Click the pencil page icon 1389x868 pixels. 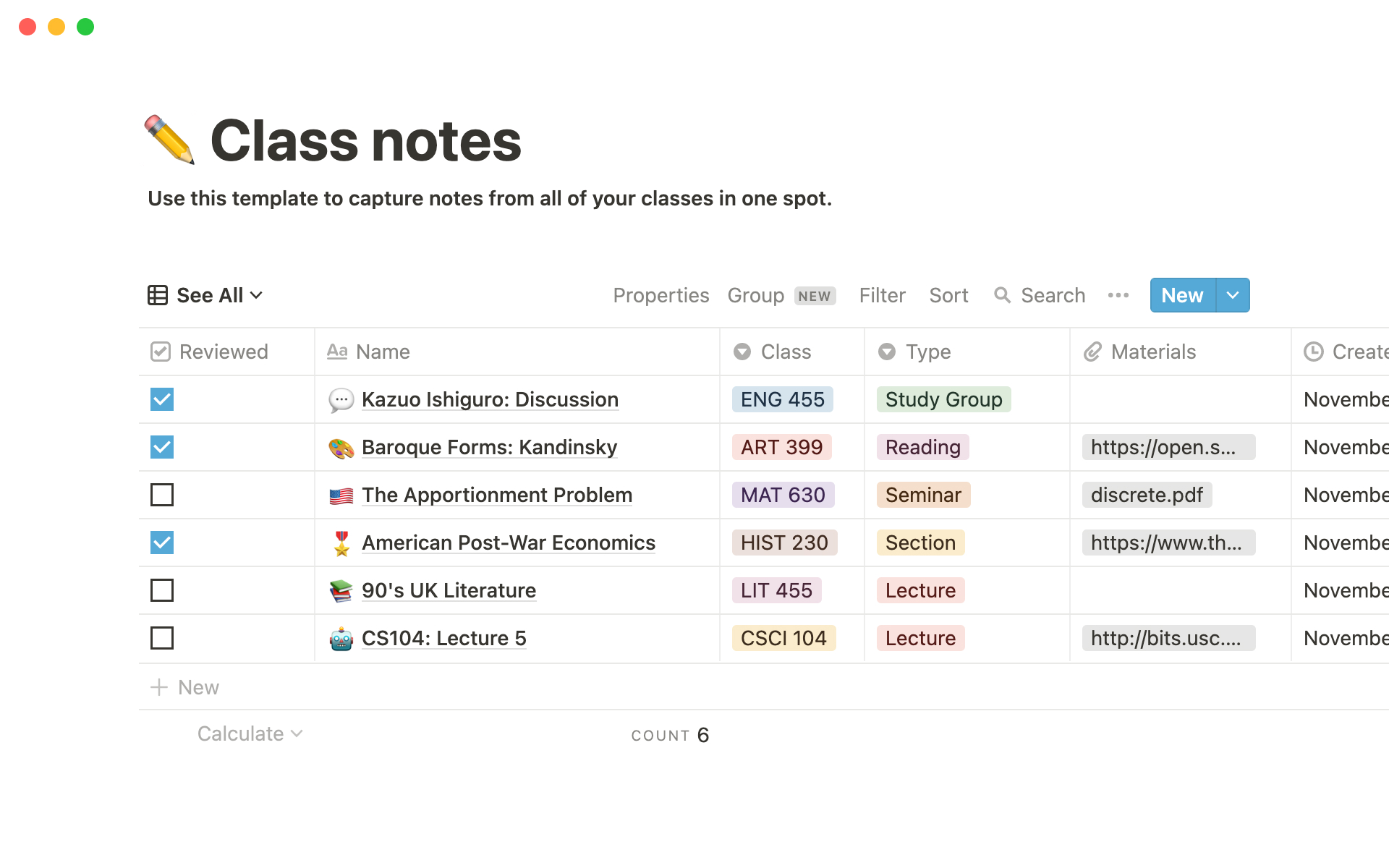[x=170, y=140]
